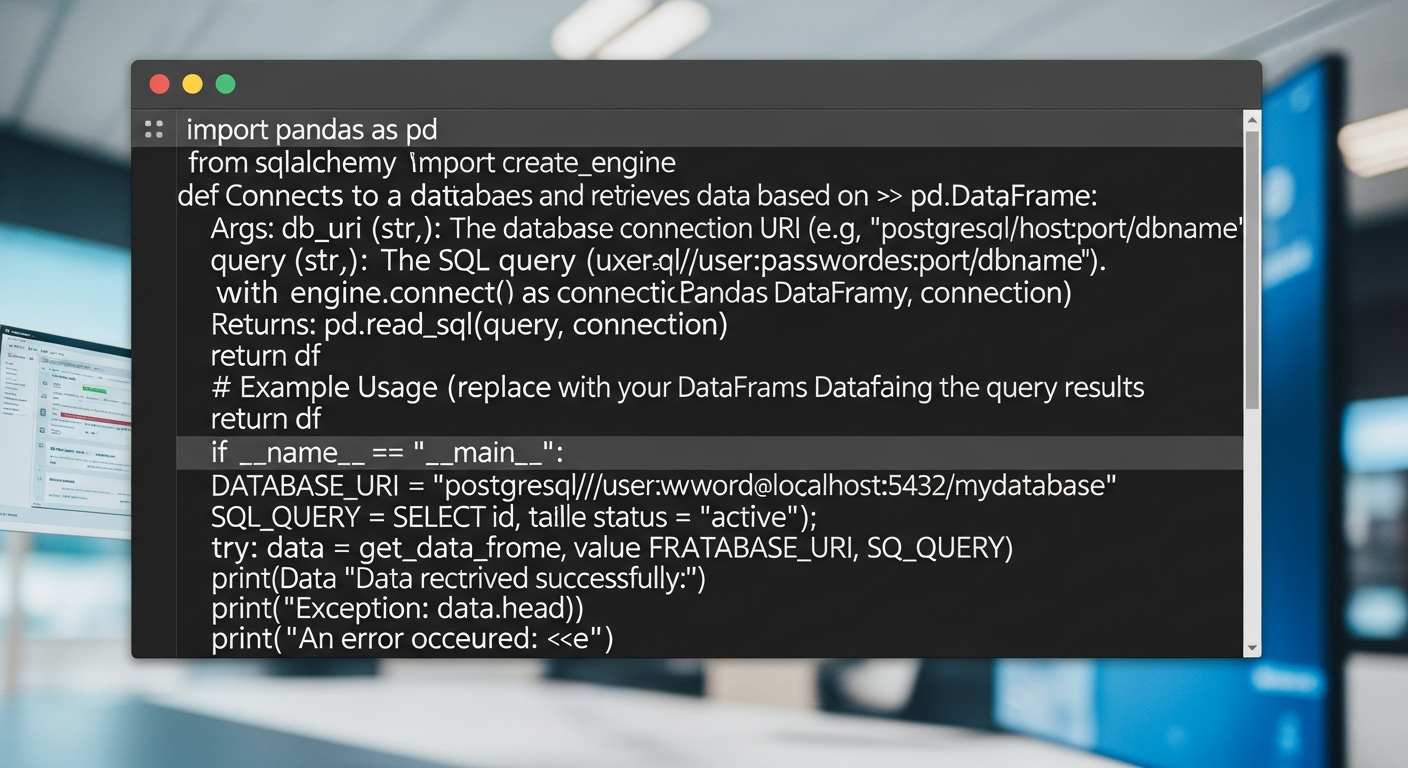Click the vertical scrollbar thumb

(1251, 270)
